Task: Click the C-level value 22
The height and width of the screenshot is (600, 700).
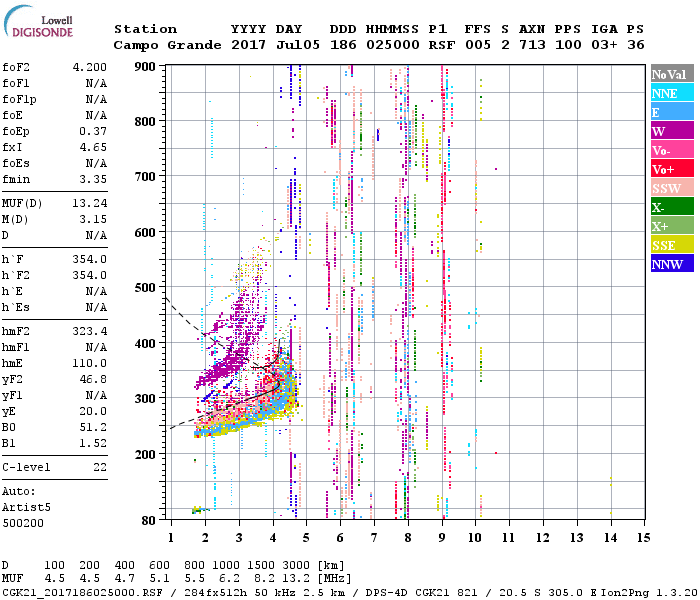Action: coord(98,467)
